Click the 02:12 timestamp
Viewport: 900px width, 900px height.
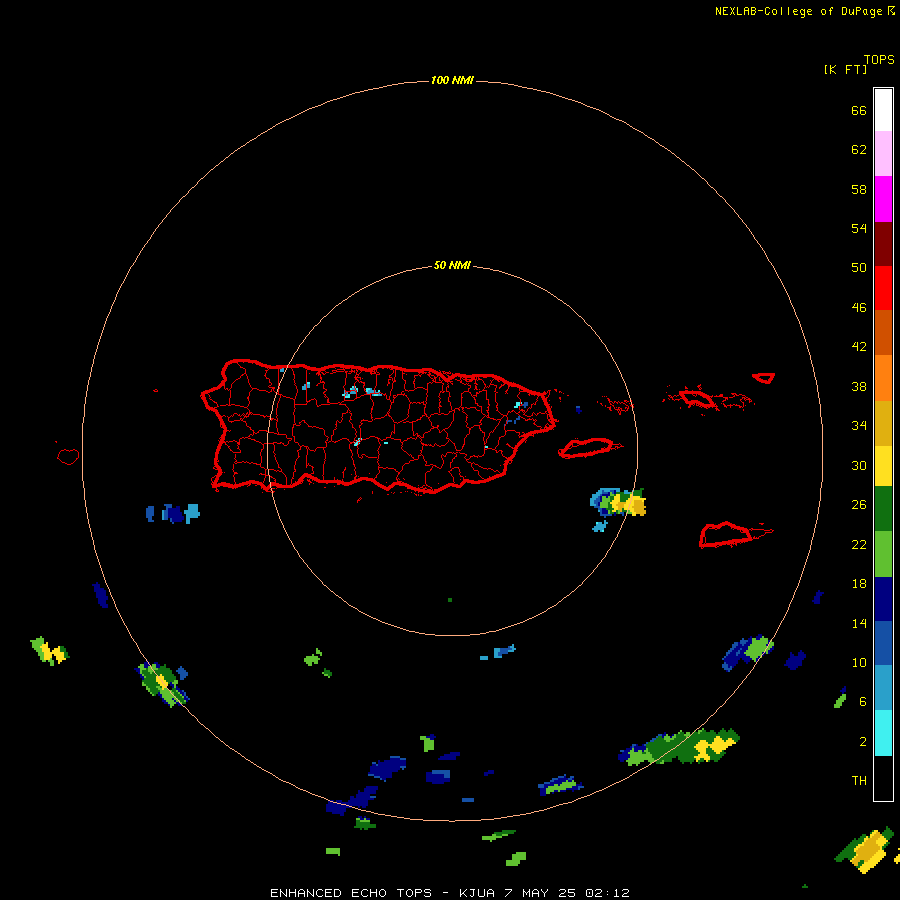(607, 893)
